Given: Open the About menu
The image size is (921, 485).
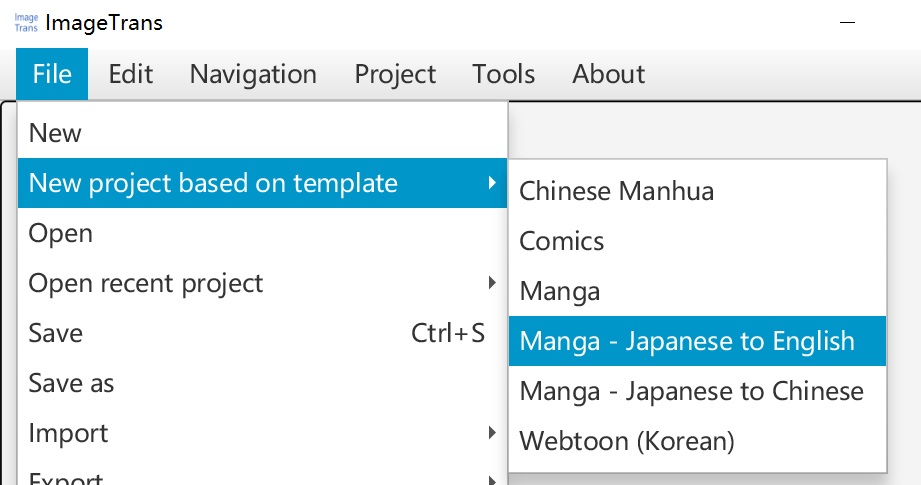Looking at the screenshot, I should [609, 74].
